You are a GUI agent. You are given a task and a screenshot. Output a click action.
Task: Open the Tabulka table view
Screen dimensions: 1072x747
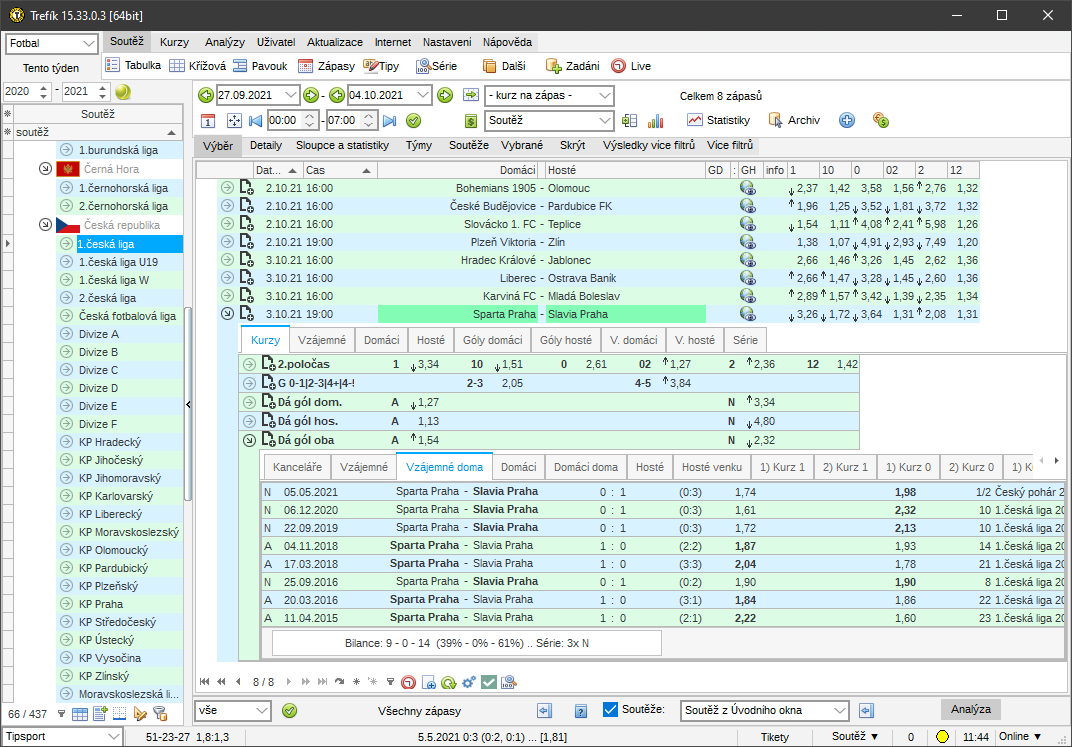click(x=133, y=66)
